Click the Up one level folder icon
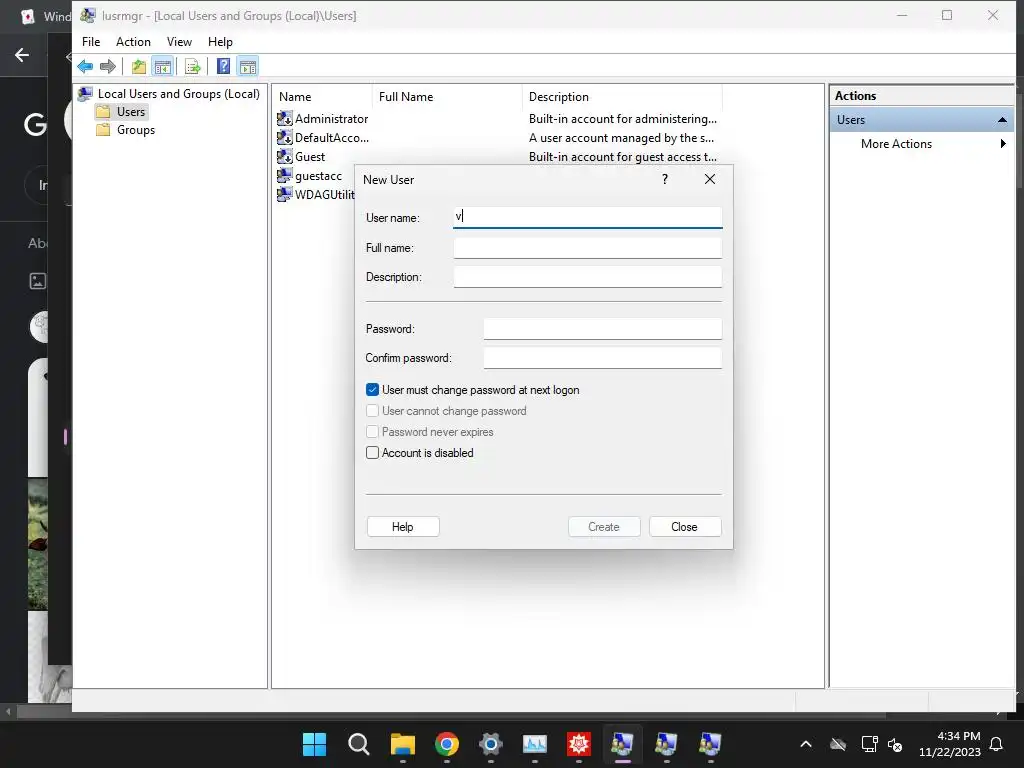1024x768 pixels. click(x=138, y=66)
